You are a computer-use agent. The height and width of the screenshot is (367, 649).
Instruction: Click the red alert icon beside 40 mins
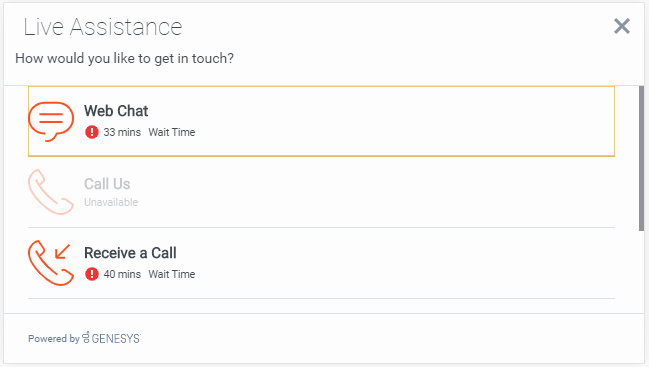[x=92, y=274]
